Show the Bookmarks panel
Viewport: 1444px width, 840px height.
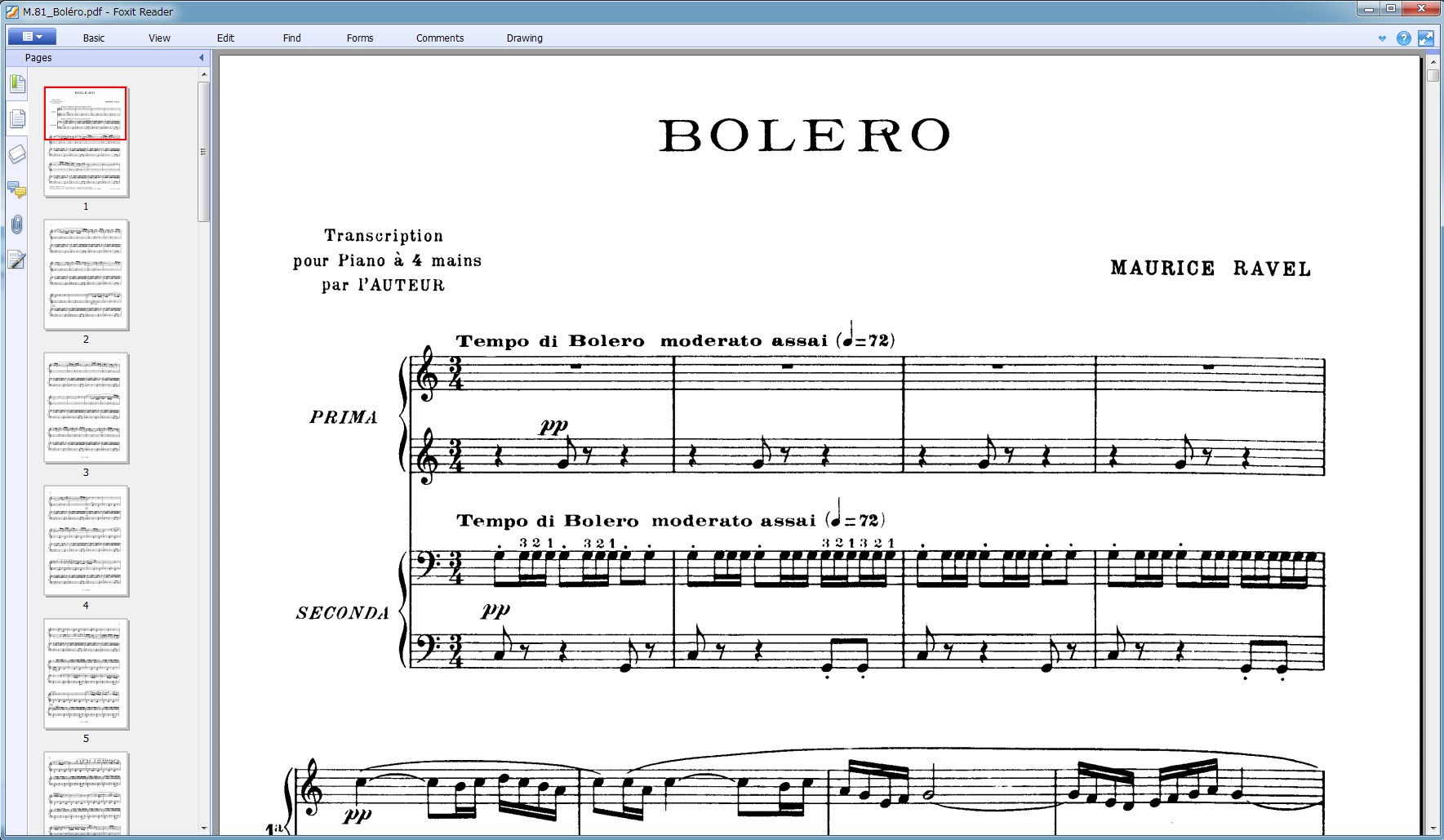click(17, 83)
